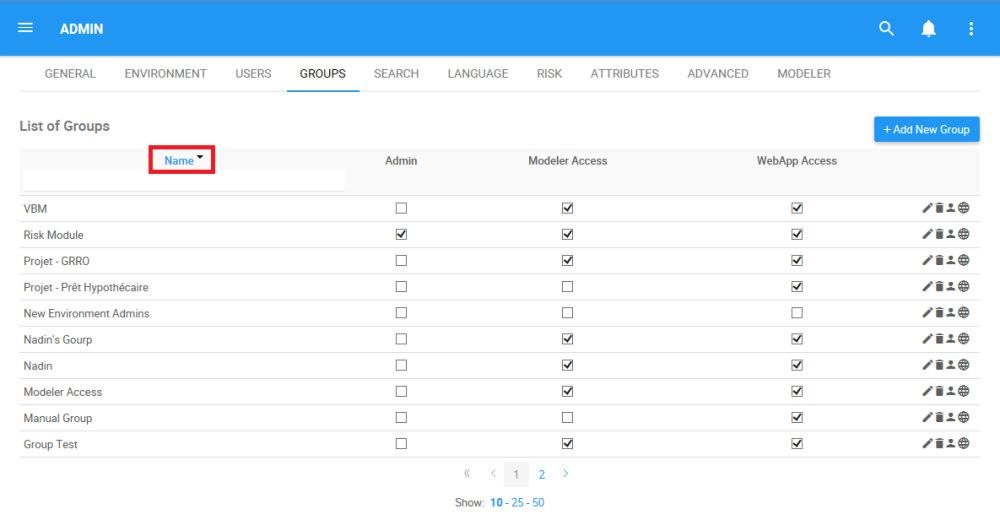Edit the Nadin's Gourp group

click(927, 339)
